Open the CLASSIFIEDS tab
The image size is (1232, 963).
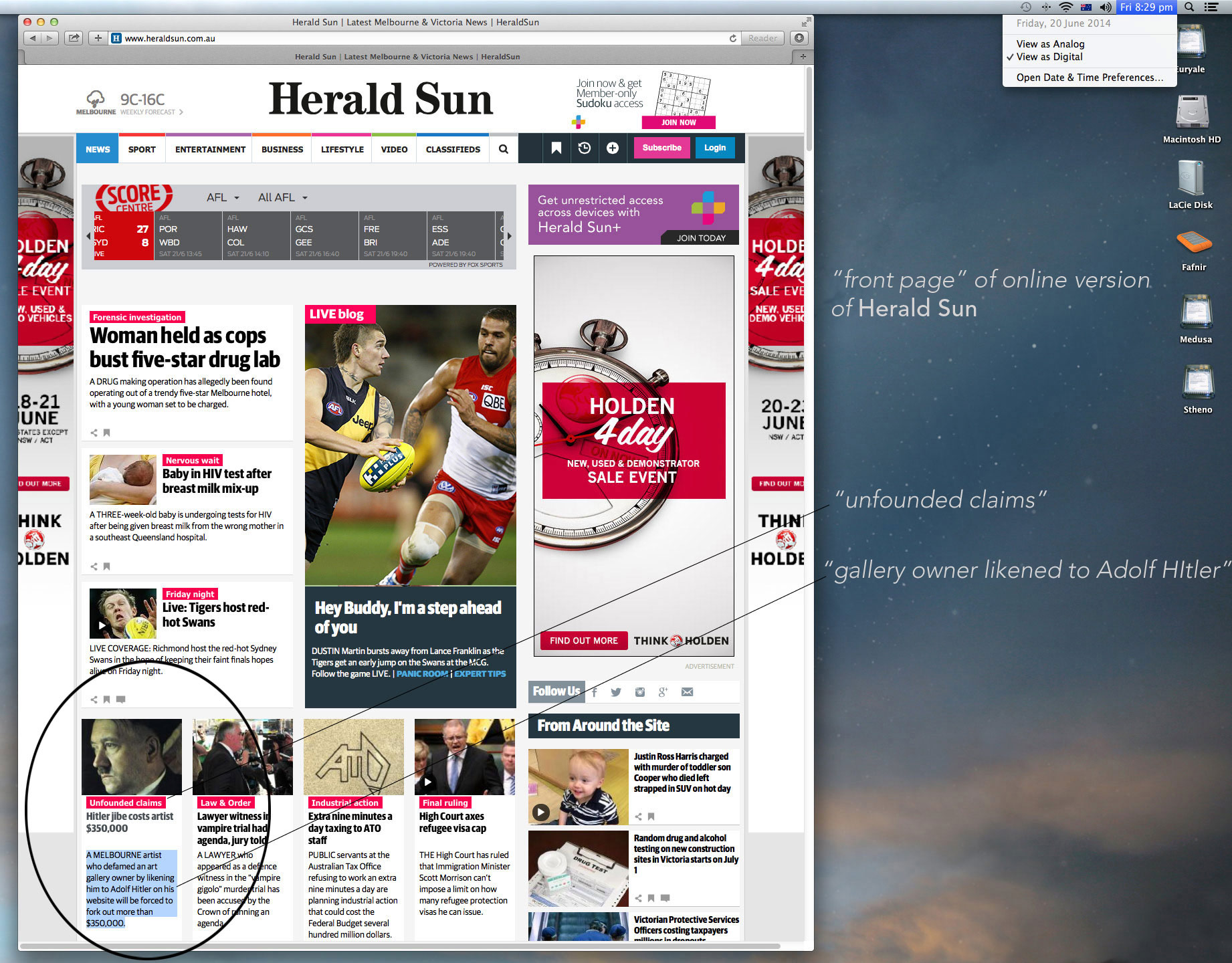click(453, 149)
